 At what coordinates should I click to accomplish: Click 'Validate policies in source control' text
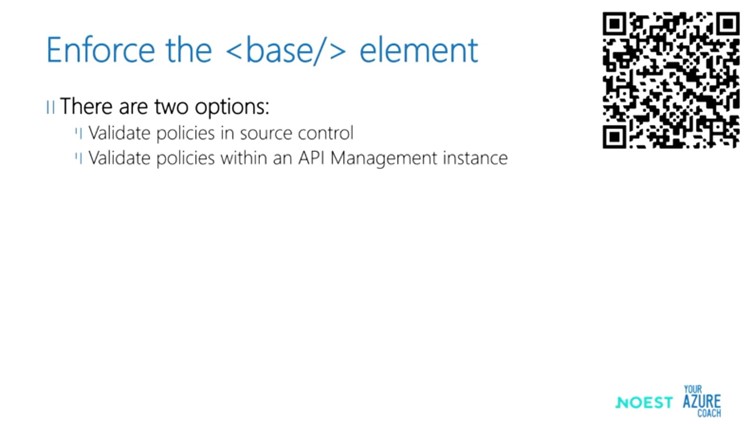click(221, 133)
